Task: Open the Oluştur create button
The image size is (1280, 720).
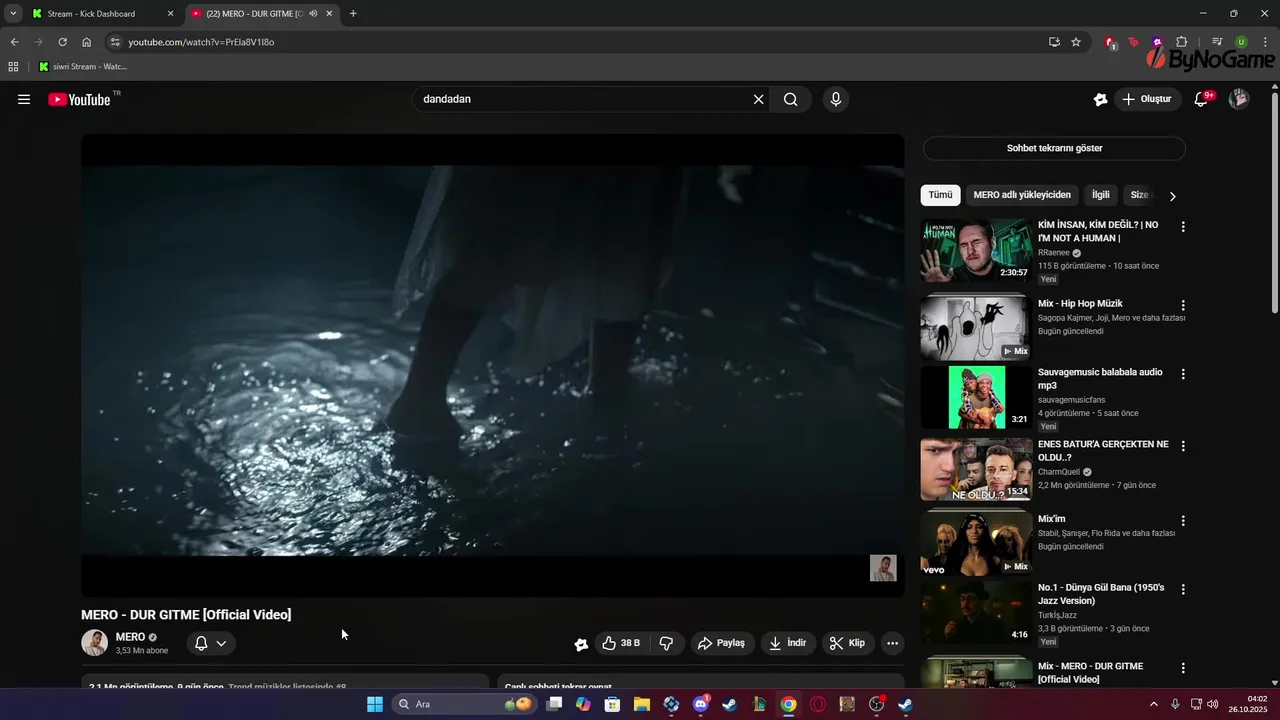Action: [x=1149, y=99]
